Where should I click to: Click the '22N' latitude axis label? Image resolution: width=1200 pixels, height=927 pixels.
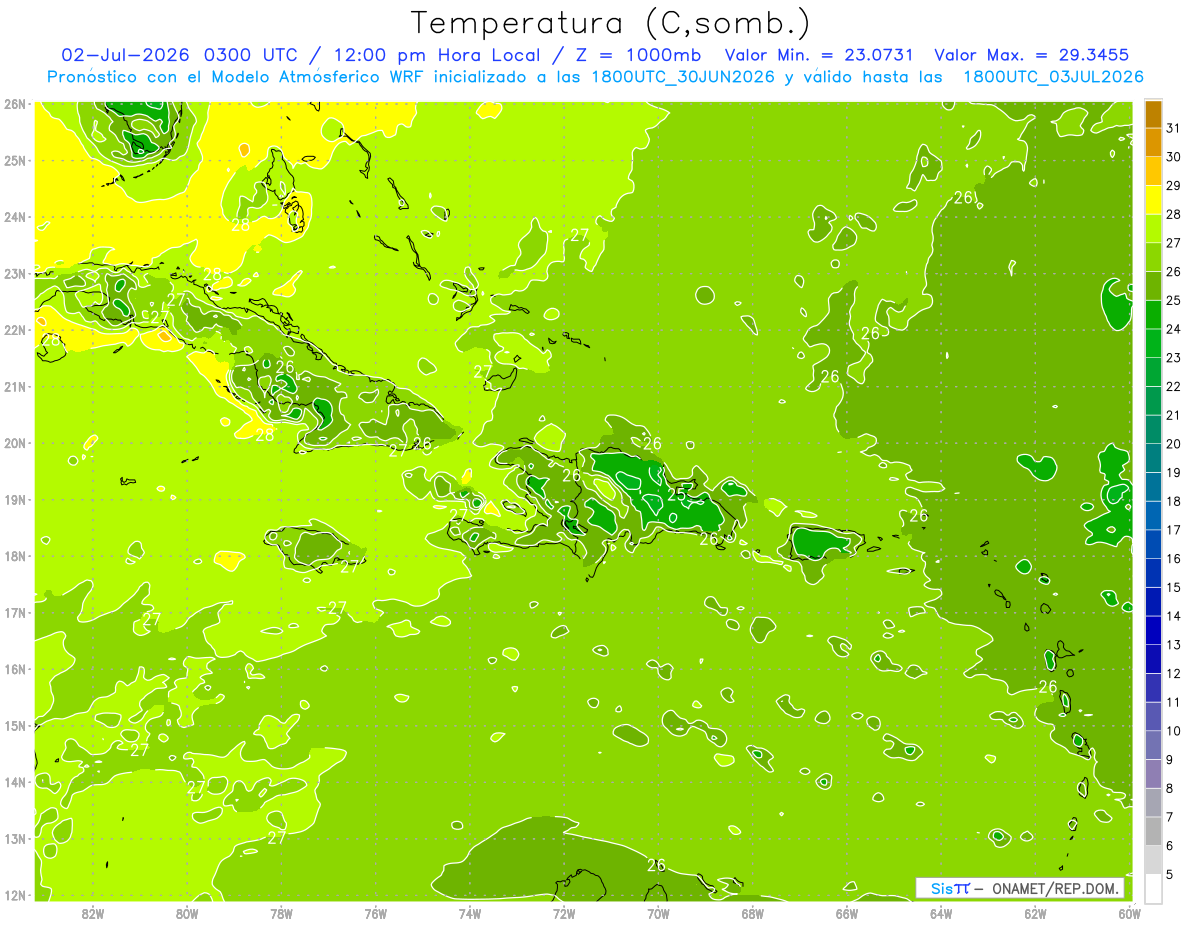tap(15, 330)
